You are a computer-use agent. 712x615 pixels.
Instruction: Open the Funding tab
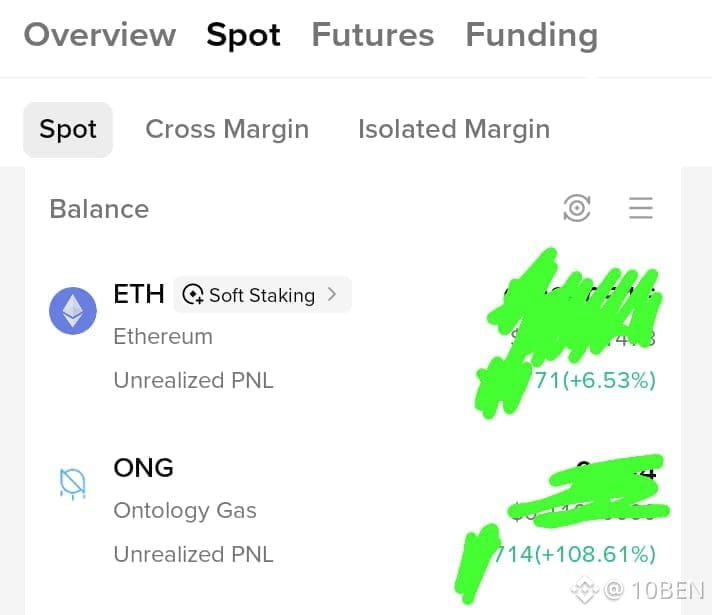click(x=532, y=35)
